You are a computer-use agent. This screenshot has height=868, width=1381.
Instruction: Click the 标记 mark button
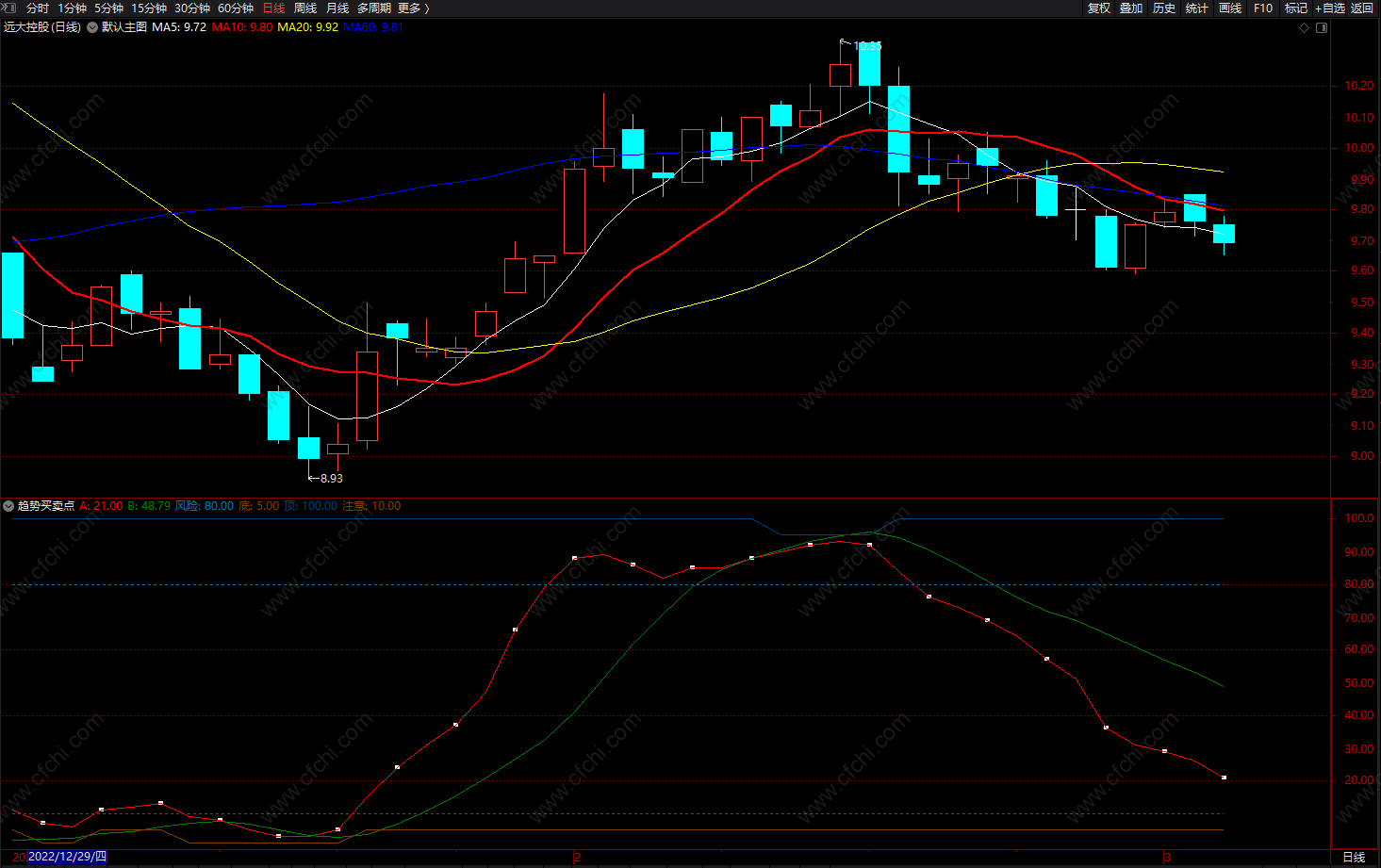[x=1296, y=8]
